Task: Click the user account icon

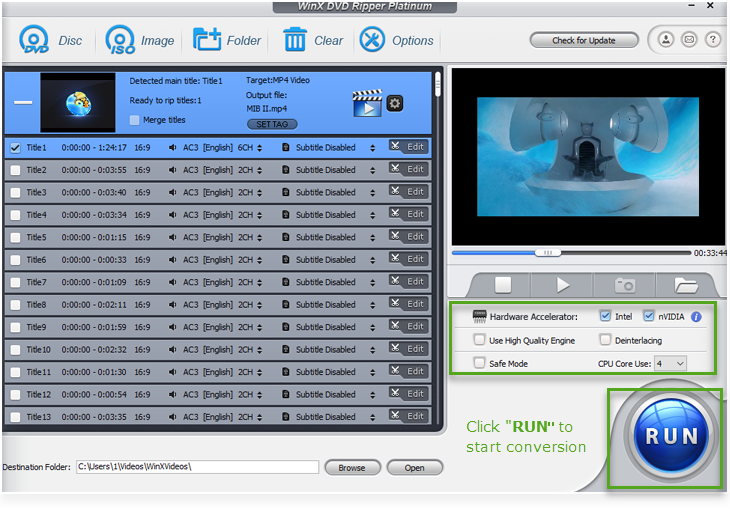Action: click(666, 40)
